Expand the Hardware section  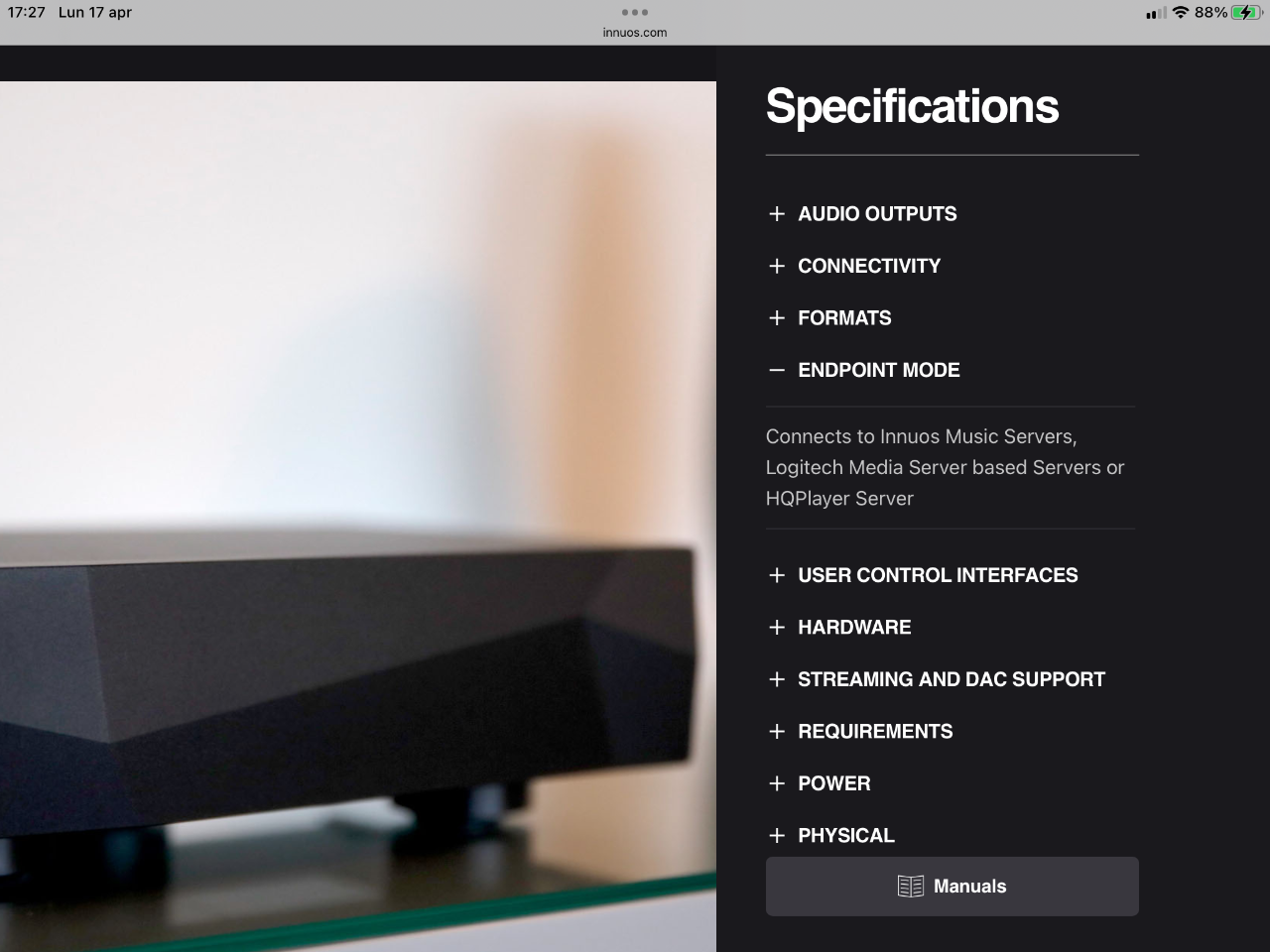coord(854,628)
